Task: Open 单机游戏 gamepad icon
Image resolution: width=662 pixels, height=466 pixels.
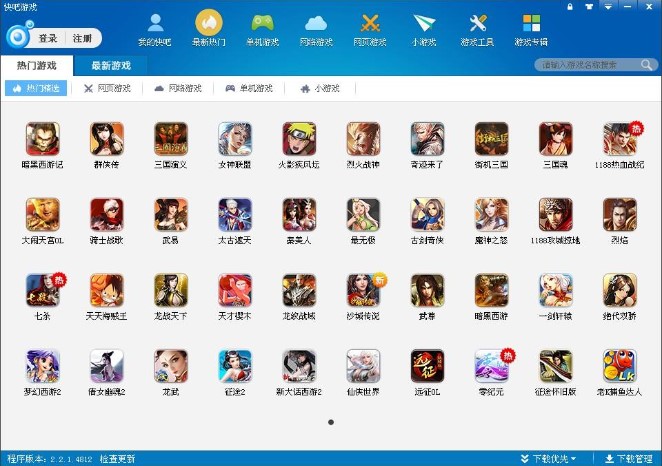Action: click(263, 24)
